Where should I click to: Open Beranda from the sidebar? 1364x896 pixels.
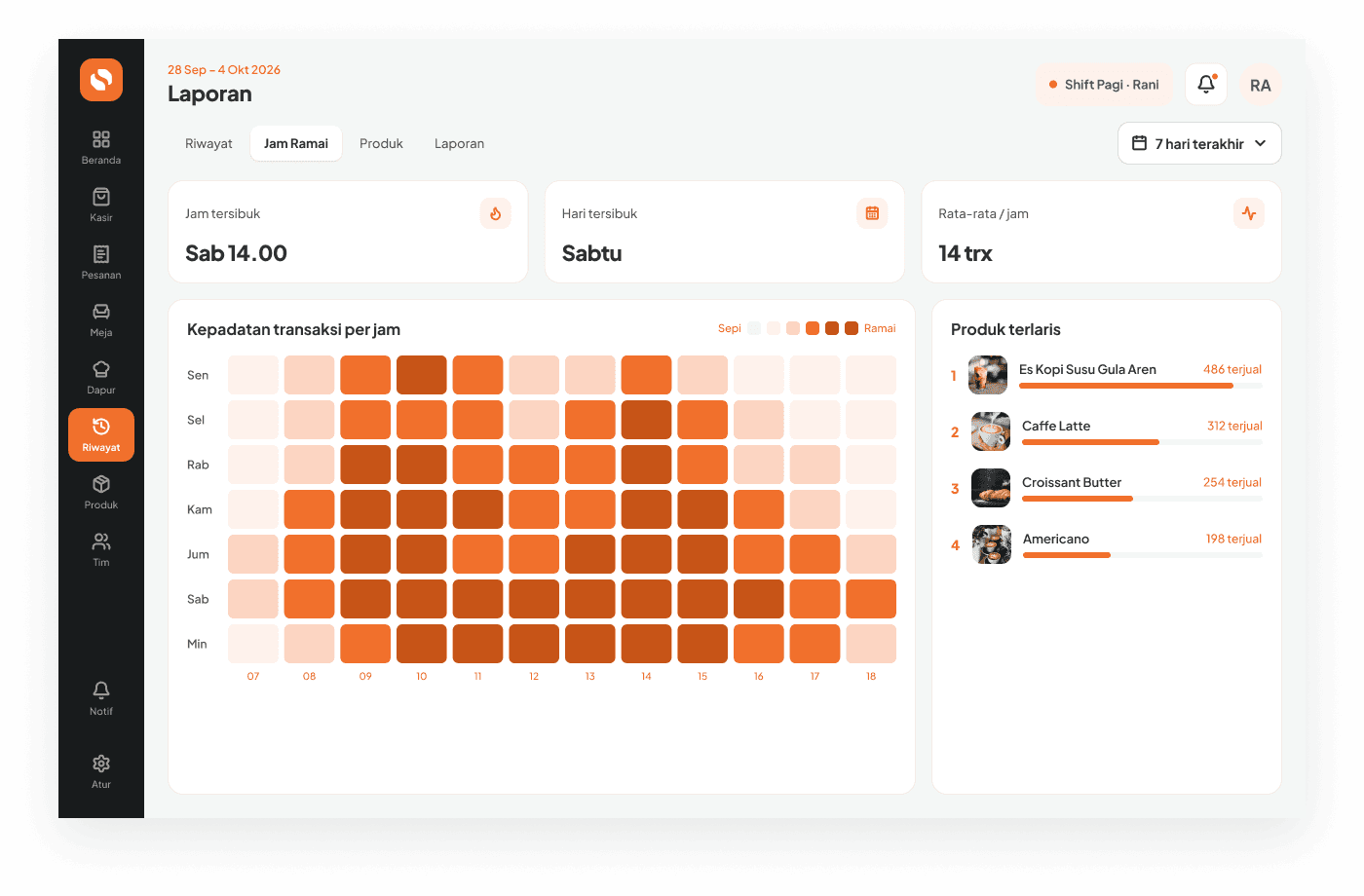101,147
